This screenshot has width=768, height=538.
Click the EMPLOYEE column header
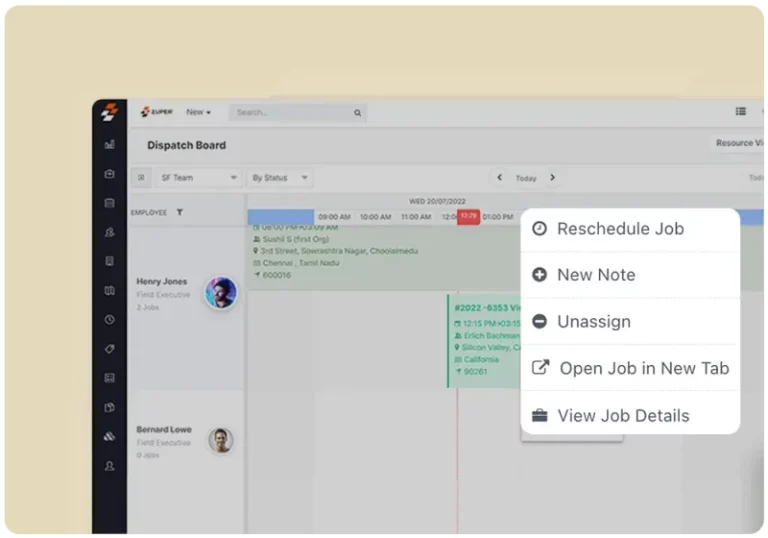149,212
